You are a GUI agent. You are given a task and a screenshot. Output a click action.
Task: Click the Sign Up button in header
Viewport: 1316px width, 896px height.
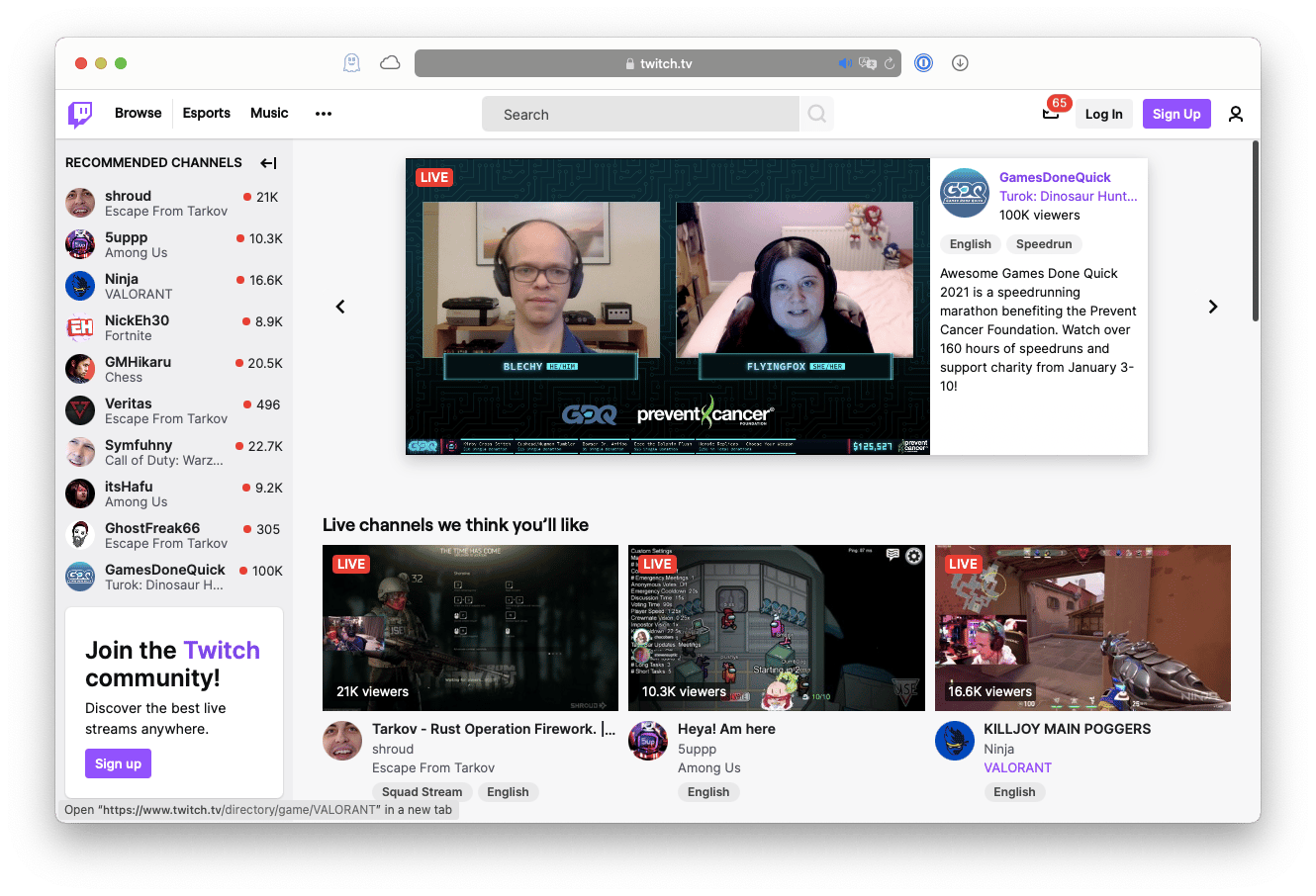[1176, 114]
